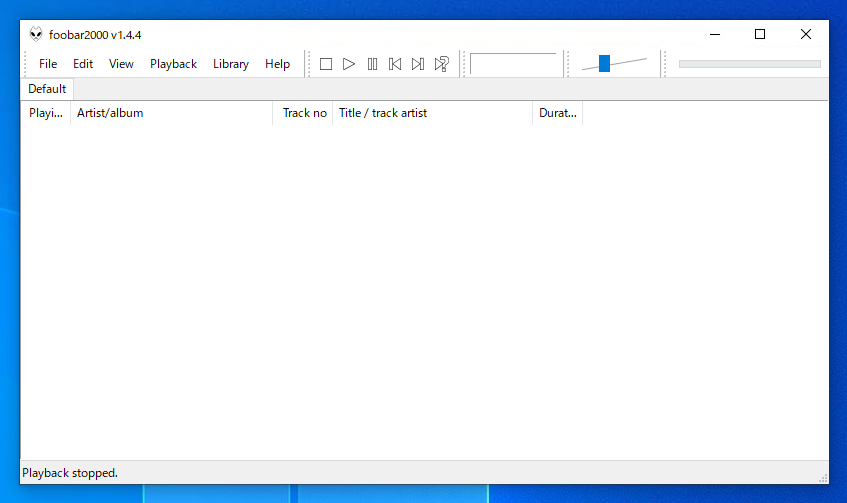Viewport: 847px width, 503px height.
Task: Click the seek bar
Action: click(x=750, y=64)
